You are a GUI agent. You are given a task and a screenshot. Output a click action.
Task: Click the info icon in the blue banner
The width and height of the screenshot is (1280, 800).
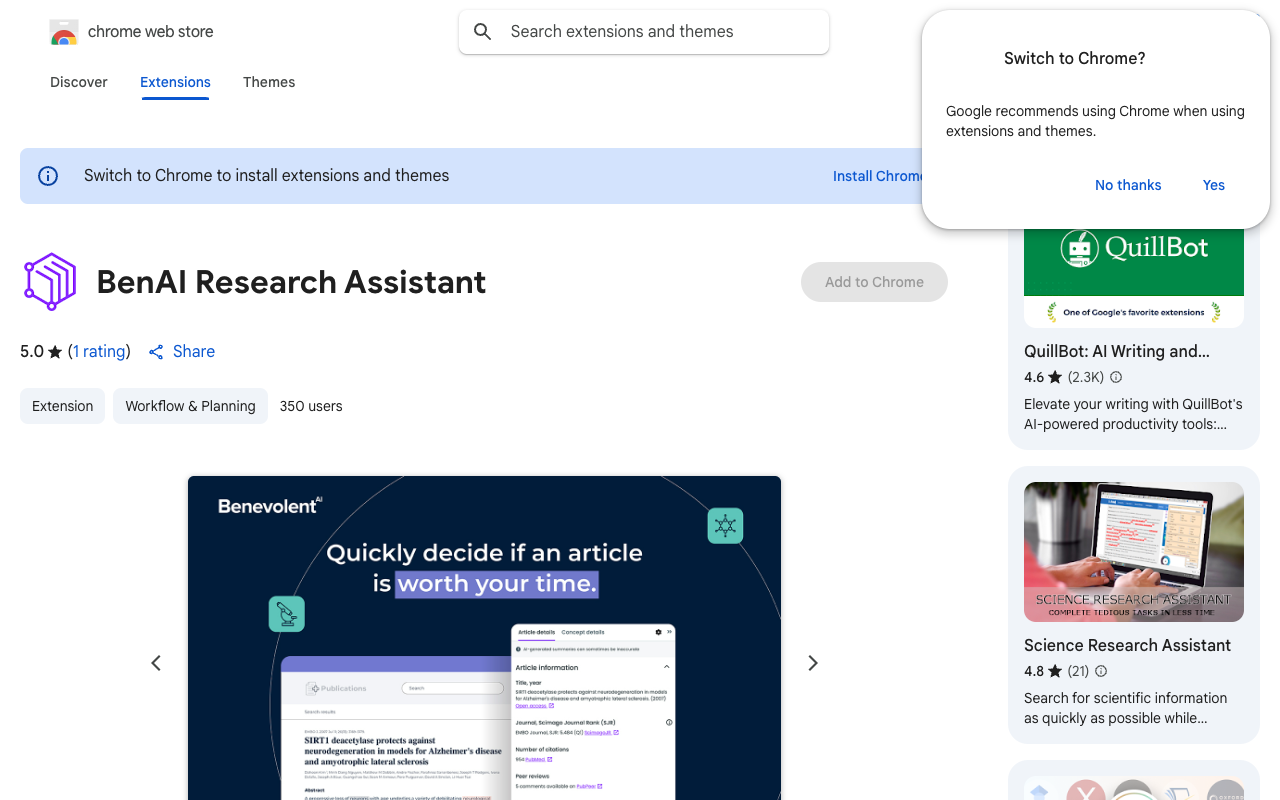[x=48, y=176]
